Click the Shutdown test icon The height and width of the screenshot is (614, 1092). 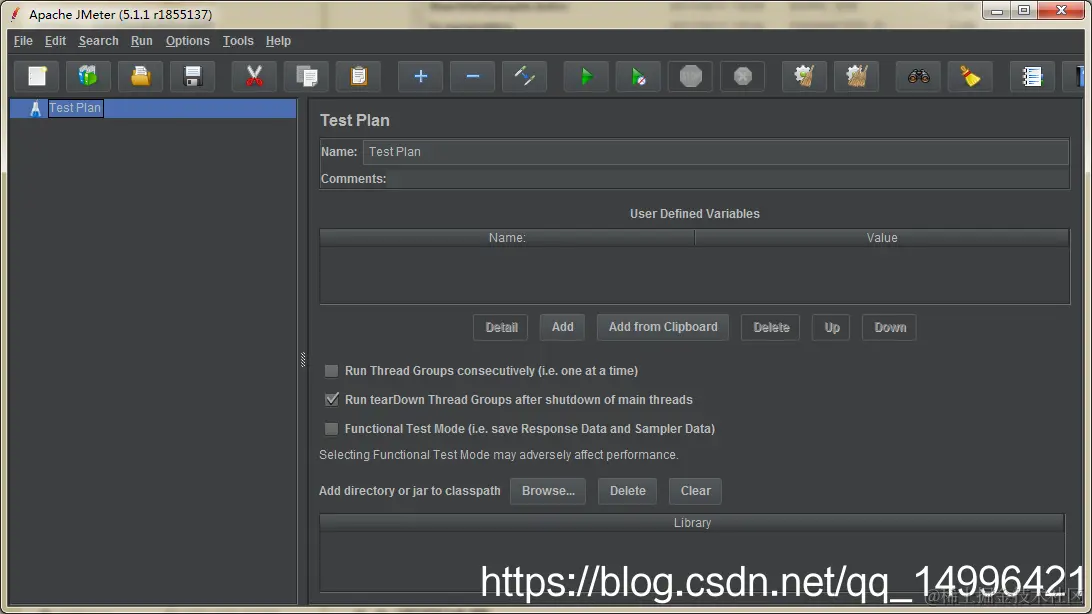[x=742, y=76]
